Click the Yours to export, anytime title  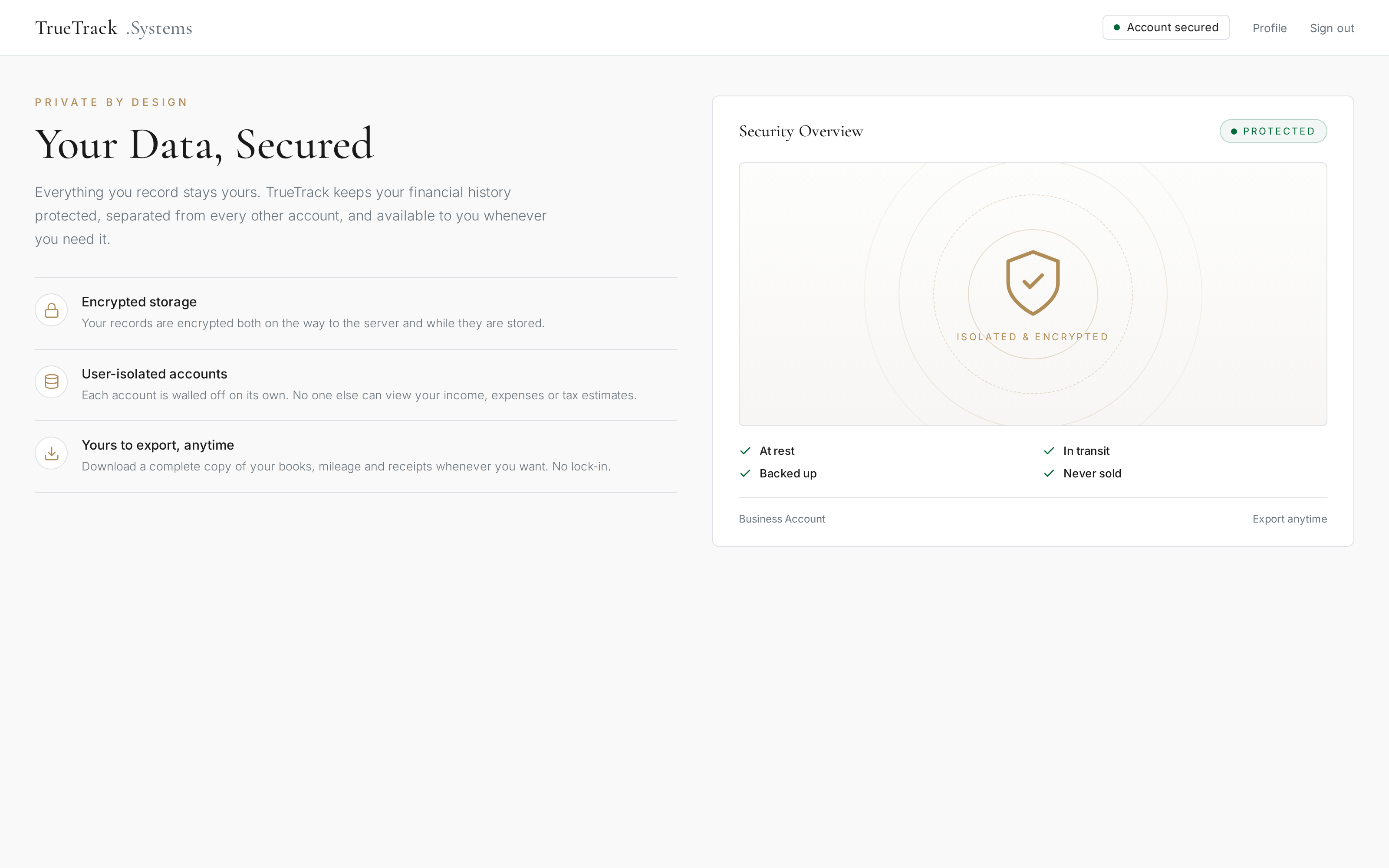click(x=158, y=445)
